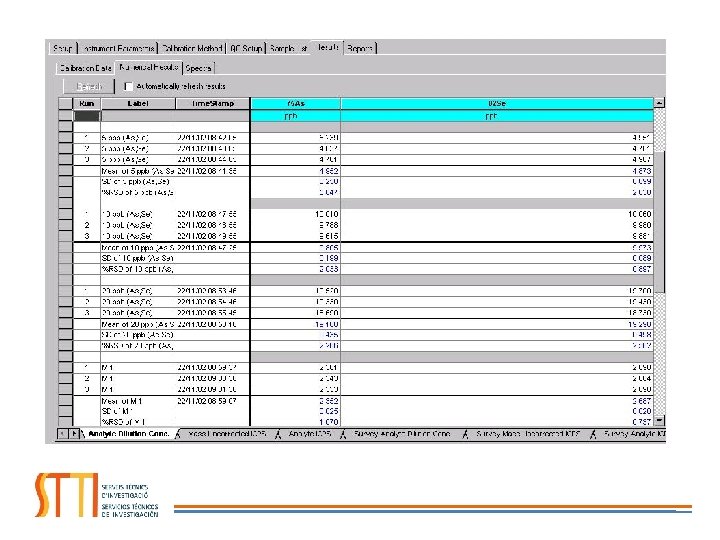Select the Sample List tab
720x540 pixels.
point(288,48)
